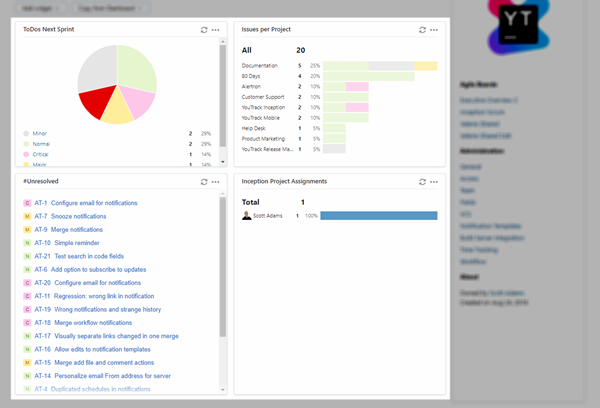600x408 pixels.
Task: Refresh the Inception Project Assignments widget
Action: (422, 182)
